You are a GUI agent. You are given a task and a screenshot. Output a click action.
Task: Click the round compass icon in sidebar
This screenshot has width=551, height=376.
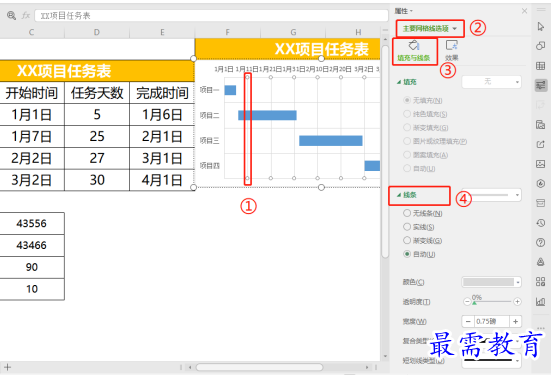(x=541, y=183)
